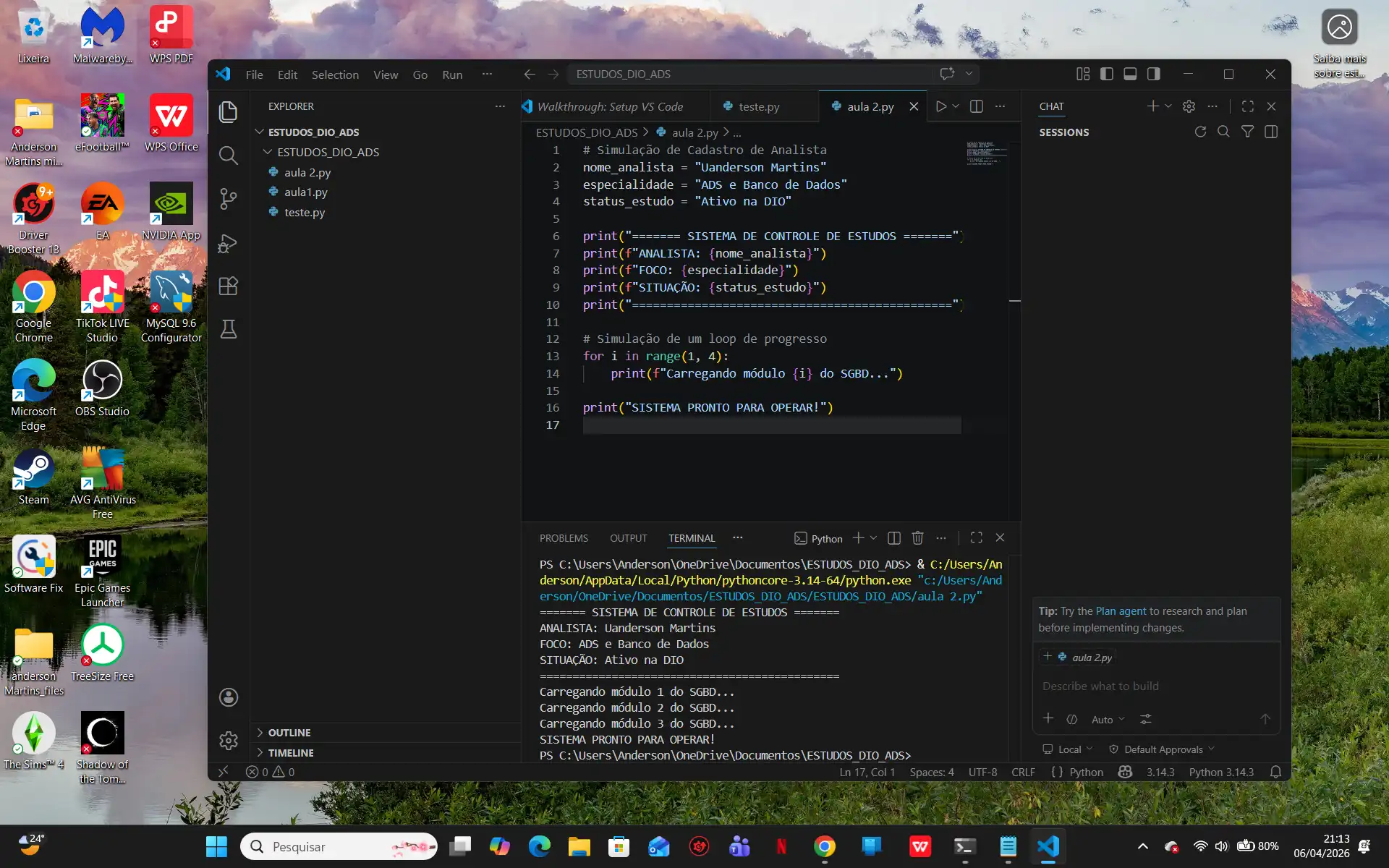Image resolution: width=1389 pixels, height=868 pixels.
Task: Switch to the teste.py editor tab
Action: tap(758, 106)
